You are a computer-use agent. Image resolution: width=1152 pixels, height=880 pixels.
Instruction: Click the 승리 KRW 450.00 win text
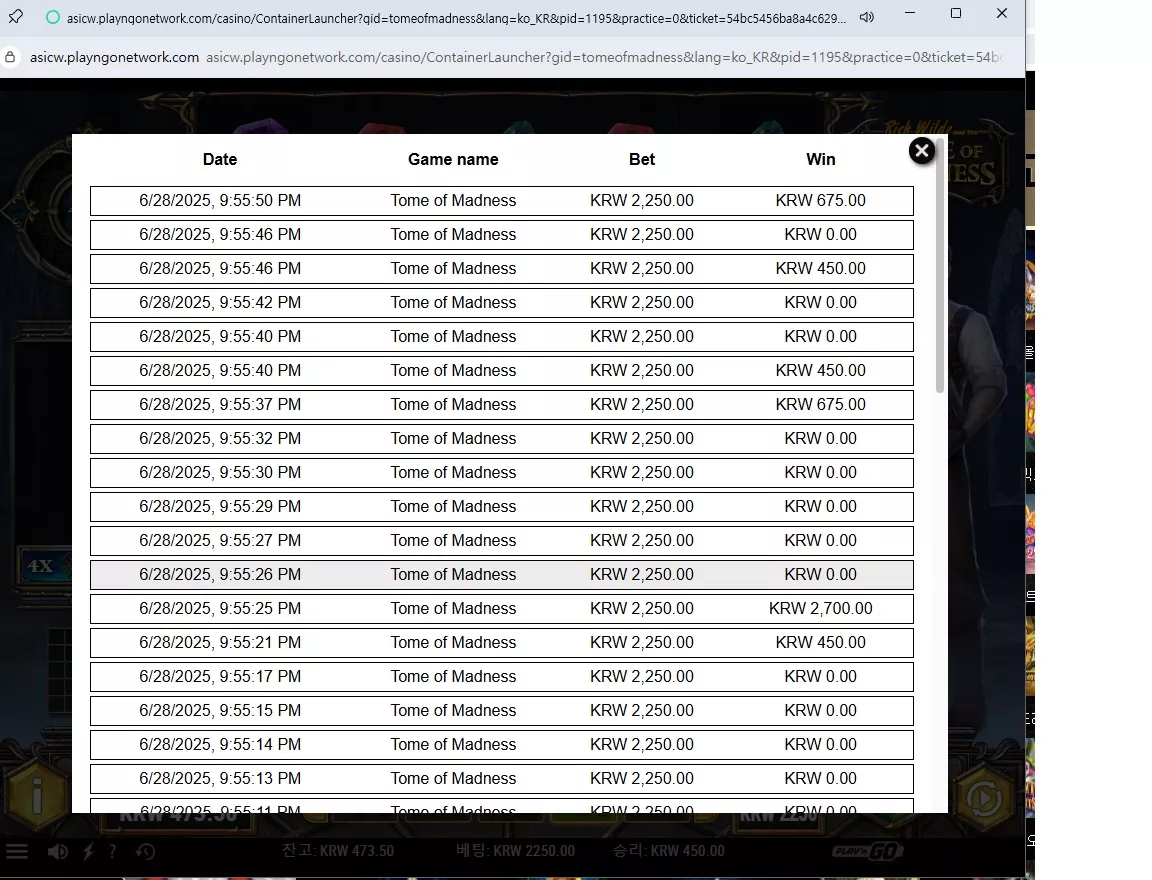tap(669, 851)
